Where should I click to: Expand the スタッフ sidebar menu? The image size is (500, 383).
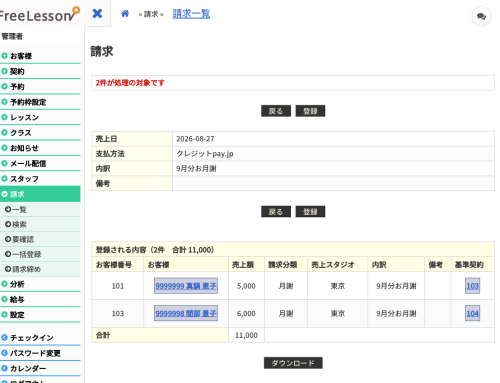[x=40, y=179]
